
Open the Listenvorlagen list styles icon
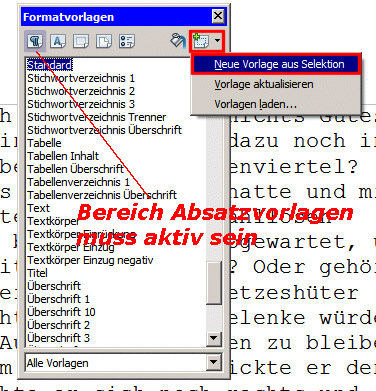click(x=127, y=41)
